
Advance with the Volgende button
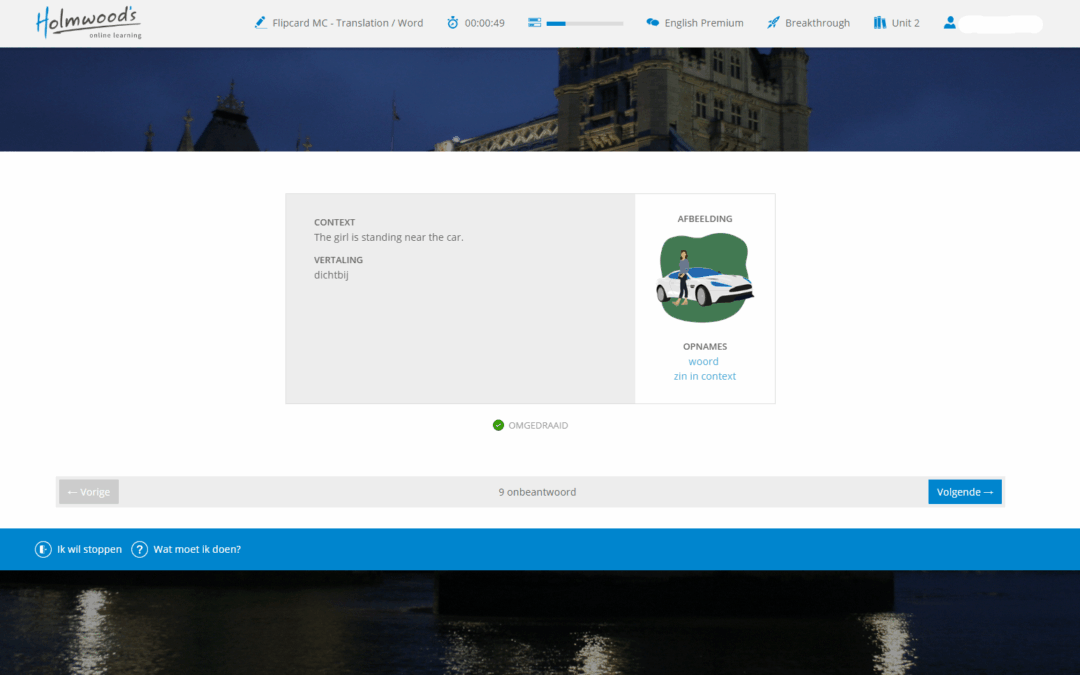click(964, 492)
